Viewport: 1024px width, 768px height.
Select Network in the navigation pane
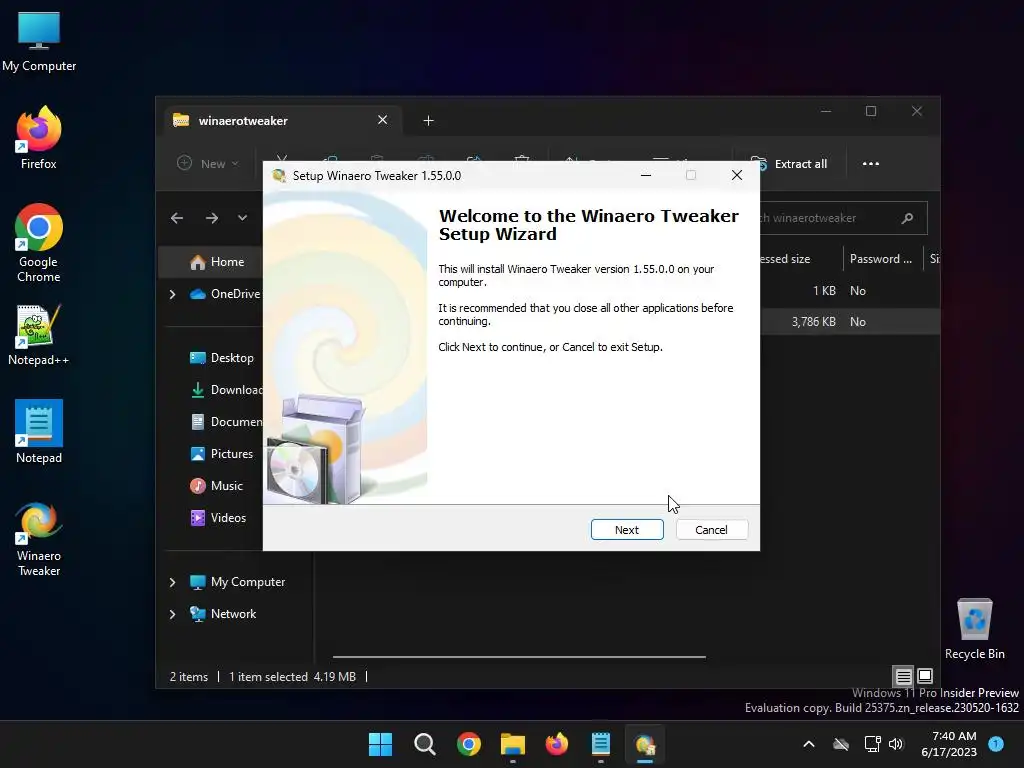[x=223, y=614]
